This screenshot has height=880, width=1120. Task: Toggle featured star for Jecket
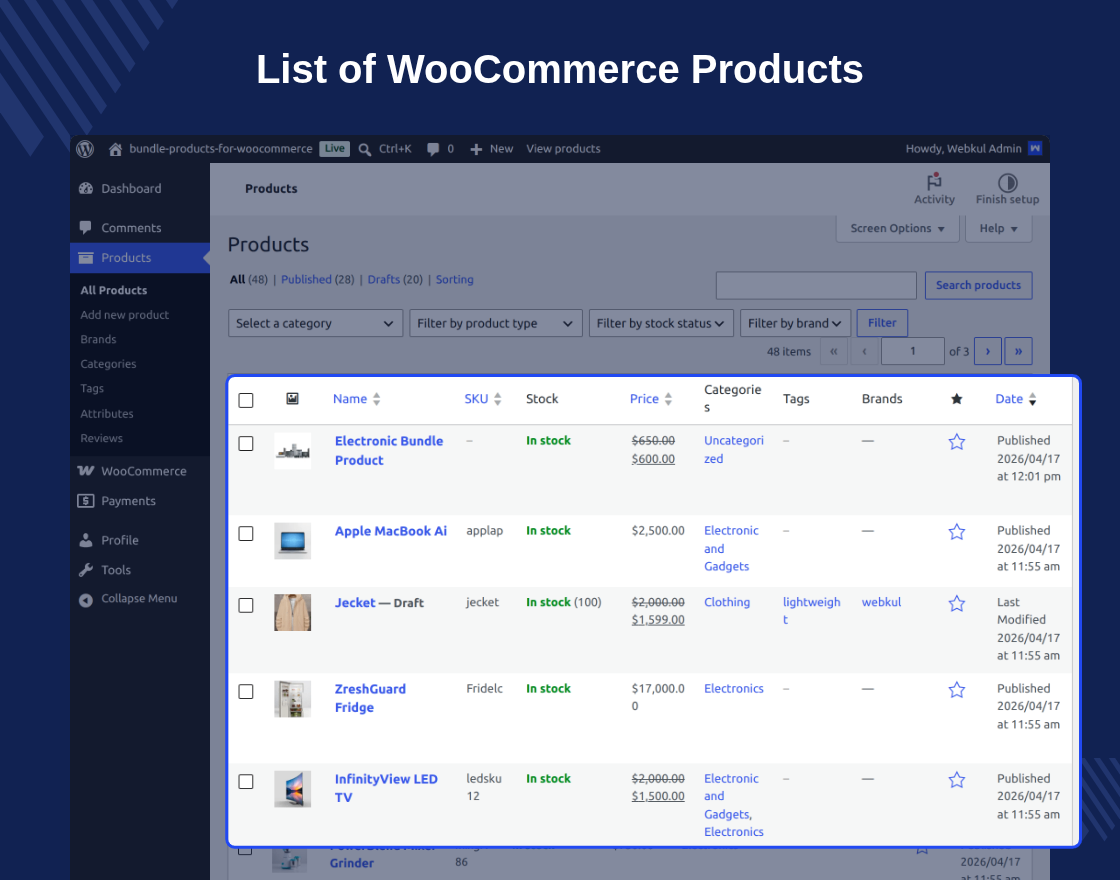[x=956, y=604]
